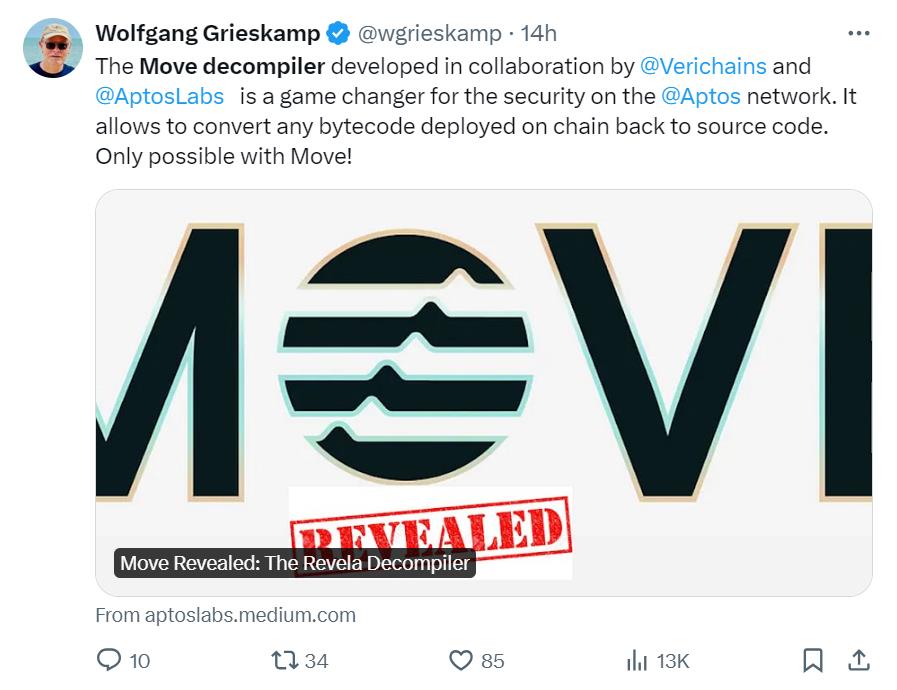
Task: Click the blue verified badge
Action: [339, 34]
